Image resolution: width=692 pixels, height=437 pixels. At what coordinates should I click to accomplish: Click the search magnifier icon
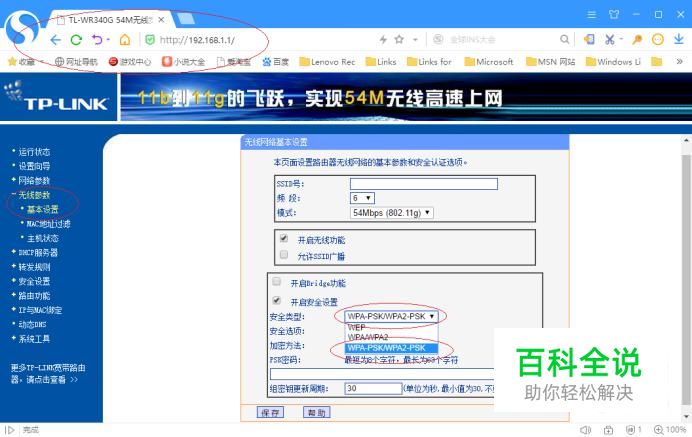click(564, 39)
